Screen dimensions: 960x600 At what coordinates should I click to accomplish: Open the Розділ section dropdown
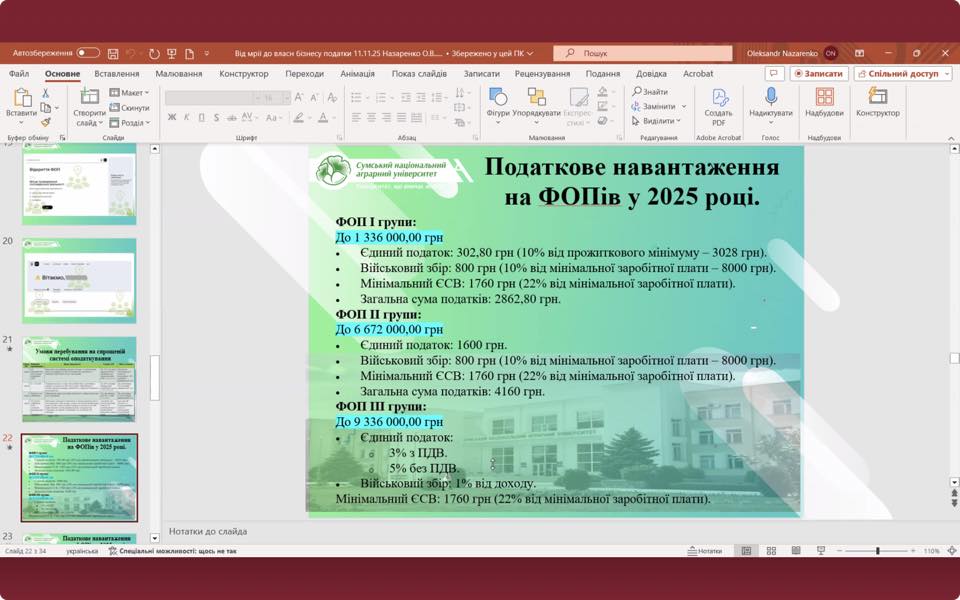click(x=130, y=123)
